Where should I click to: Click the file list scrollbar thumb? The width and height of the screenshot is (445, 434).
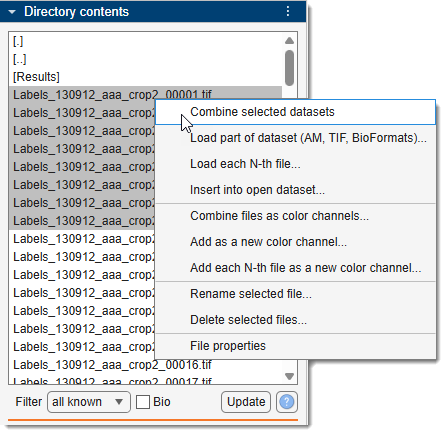coord(290,68)
